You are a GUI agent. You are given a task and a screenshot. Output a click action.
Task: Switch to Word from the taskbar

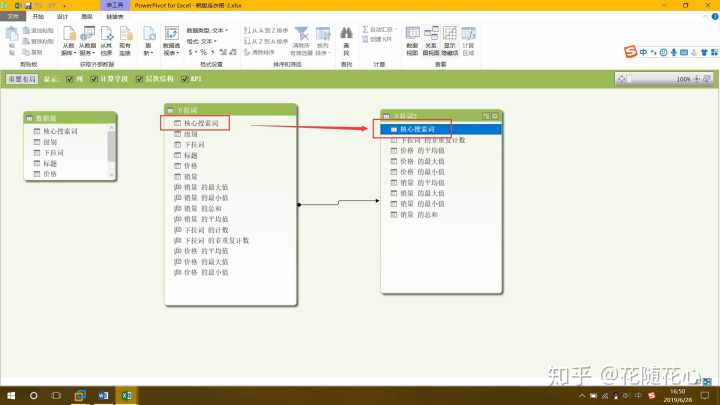pyautogui.click(x=103, y=395)
